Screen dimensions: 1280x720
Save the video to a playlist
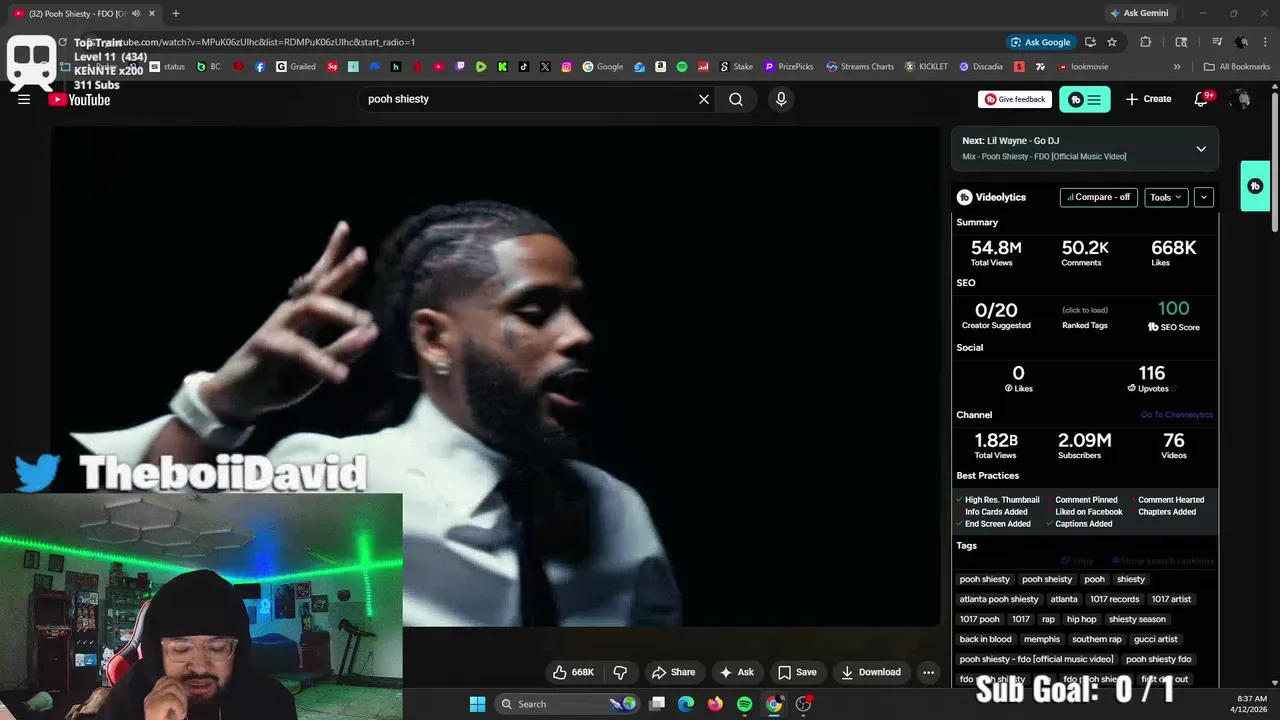pyautogui.click(x=797, y=672)
